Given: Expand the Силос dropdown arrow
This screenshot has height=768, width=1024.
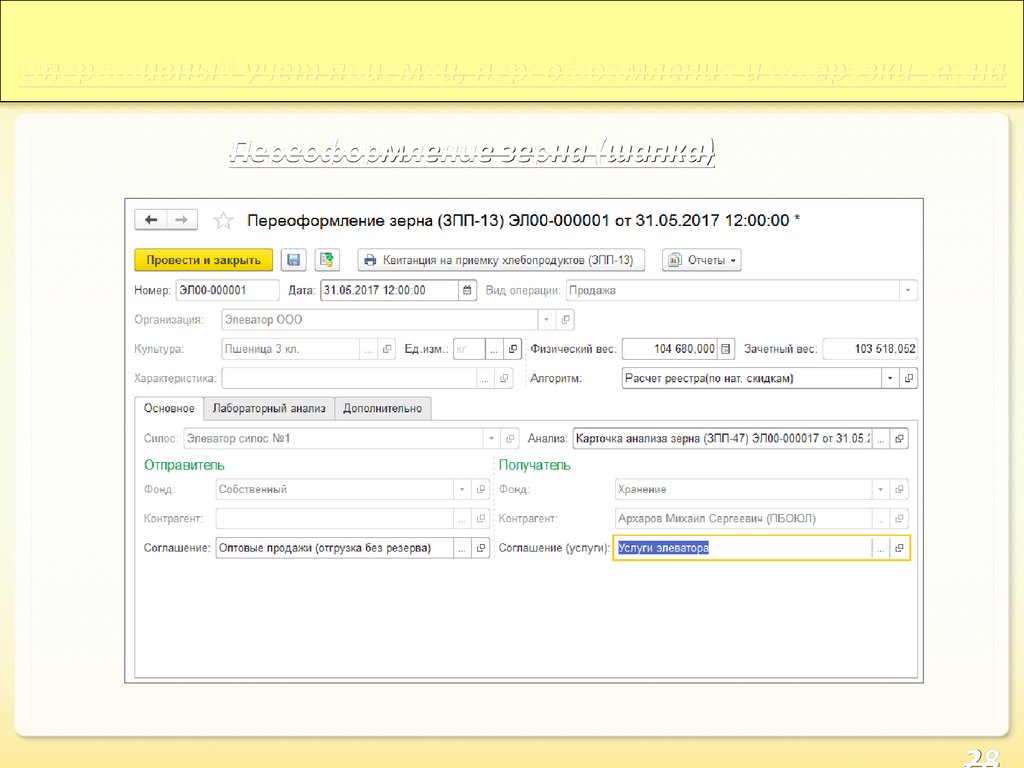Looking at the screenshot, I should [490, 439].
